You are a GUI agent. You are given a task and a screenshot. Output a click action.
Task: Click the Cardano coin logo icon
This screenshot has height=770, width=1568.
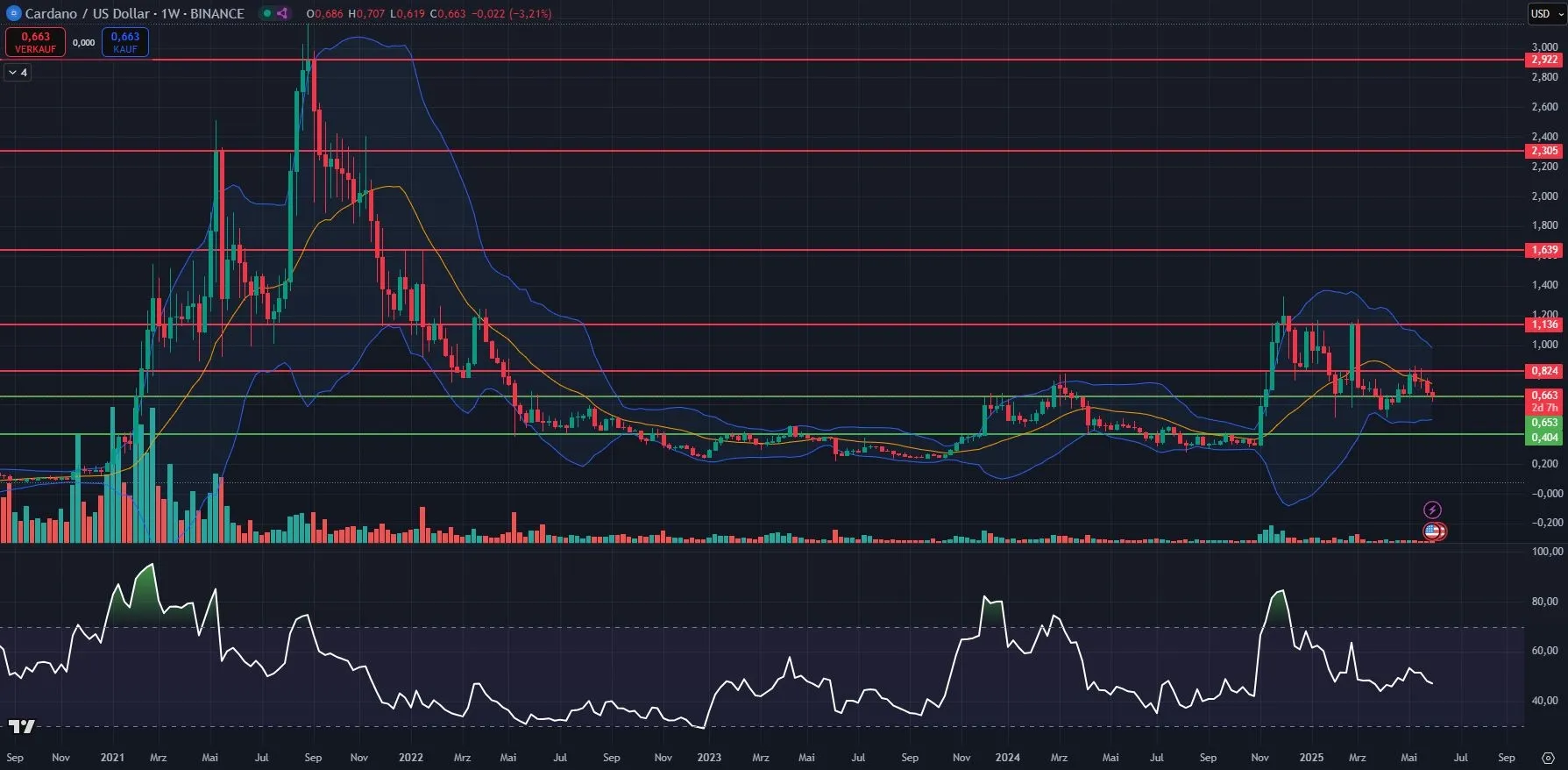13,13
